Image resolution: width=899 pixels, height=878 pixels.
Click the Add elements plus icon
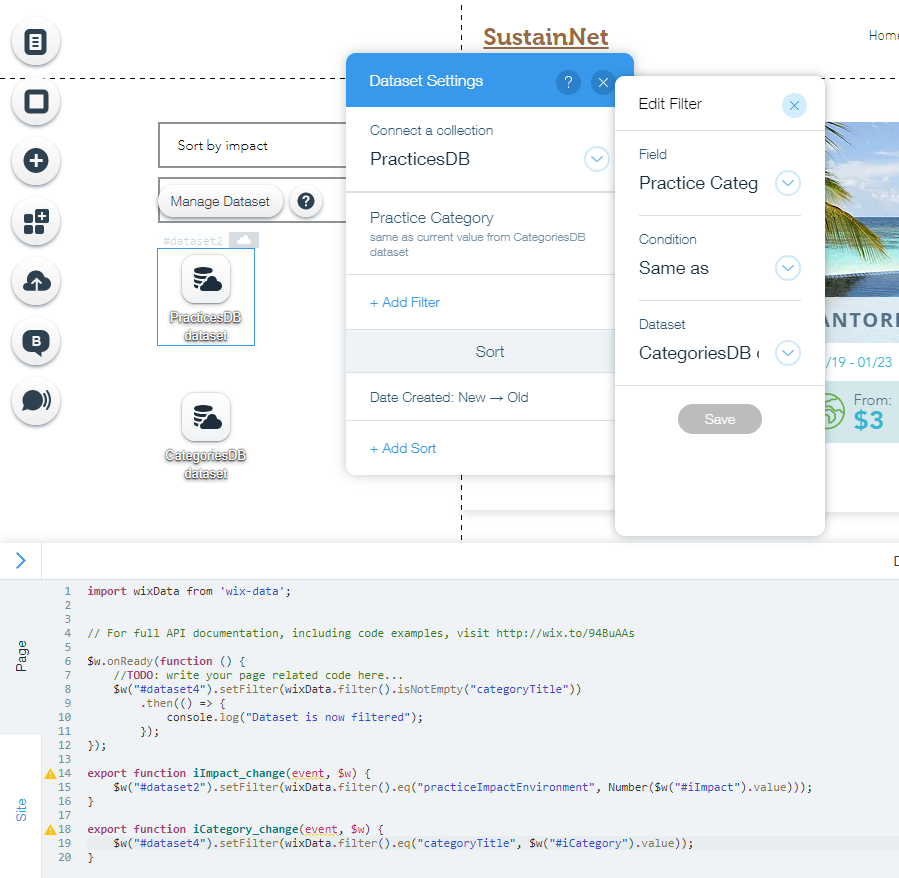(x=36, y=161)
